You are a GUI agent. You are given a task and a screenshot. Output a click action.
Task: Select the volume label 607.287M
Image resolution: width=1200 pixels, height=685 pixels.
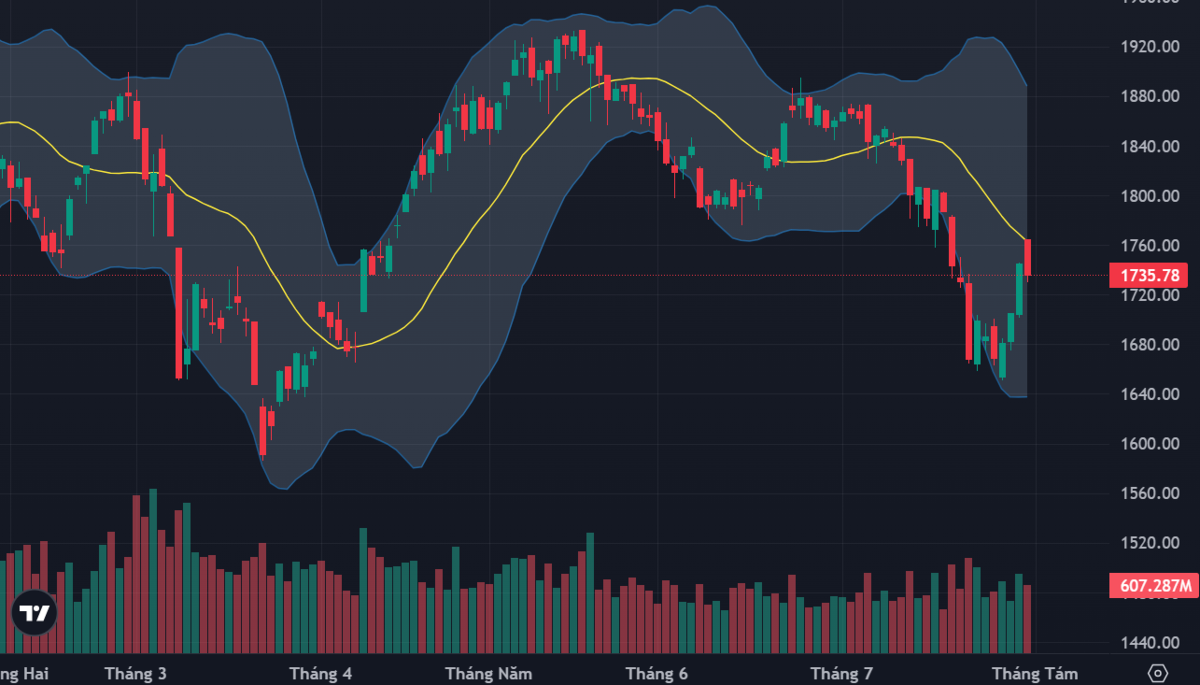coord(1154,586)
